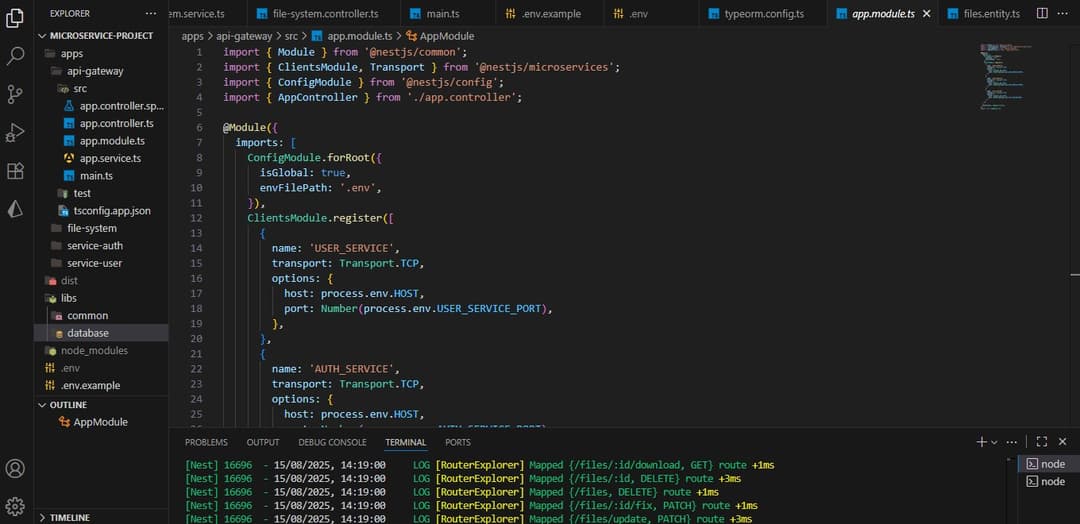
Task: Open app.controller.ts in explorer
Action: (101, 123)
